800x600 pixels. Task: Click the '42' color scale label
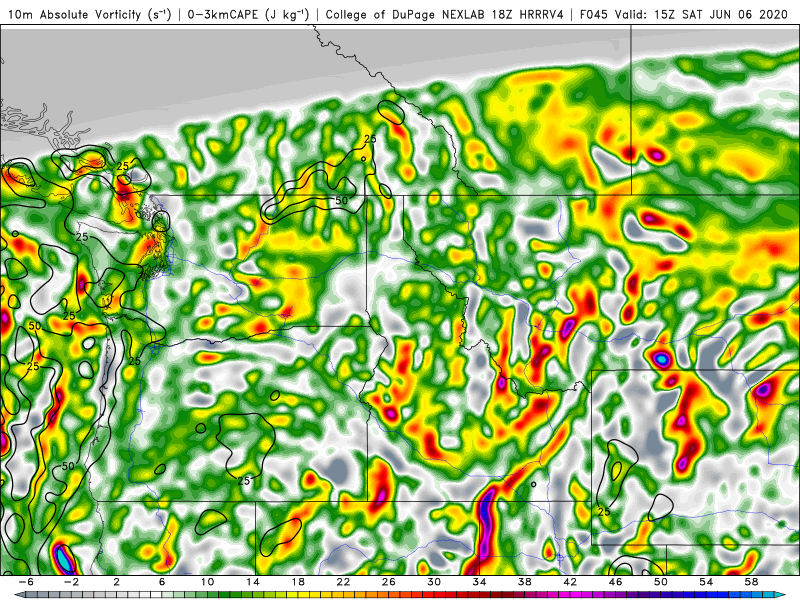[x=570, y=582]
